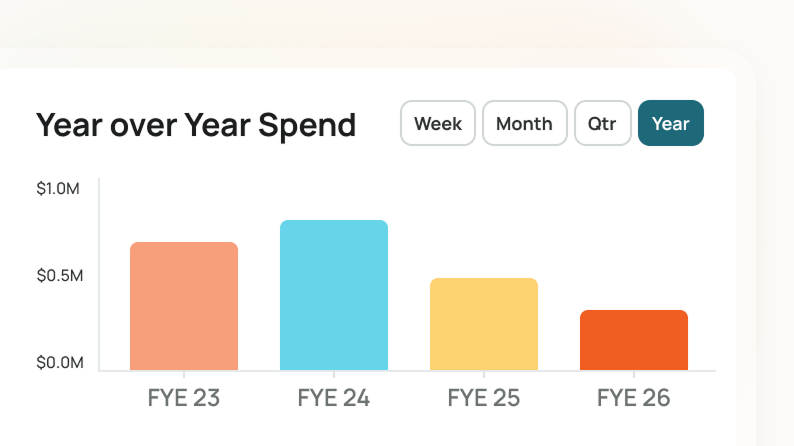The height and width of the screenshot is (446, 794).
Task: Select the $0.5M y-axis tick label
Action: tap(60, 276)
